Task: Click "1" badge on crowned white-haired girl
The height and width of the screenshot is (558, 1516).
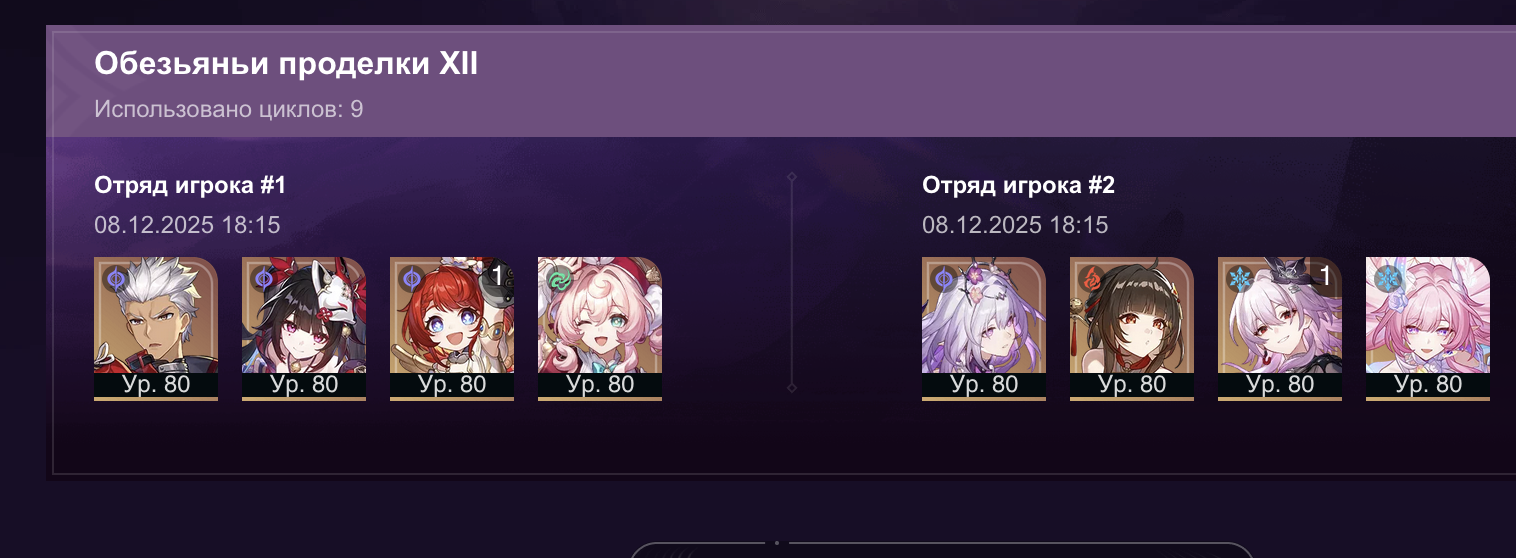Action: point(1326,275)
